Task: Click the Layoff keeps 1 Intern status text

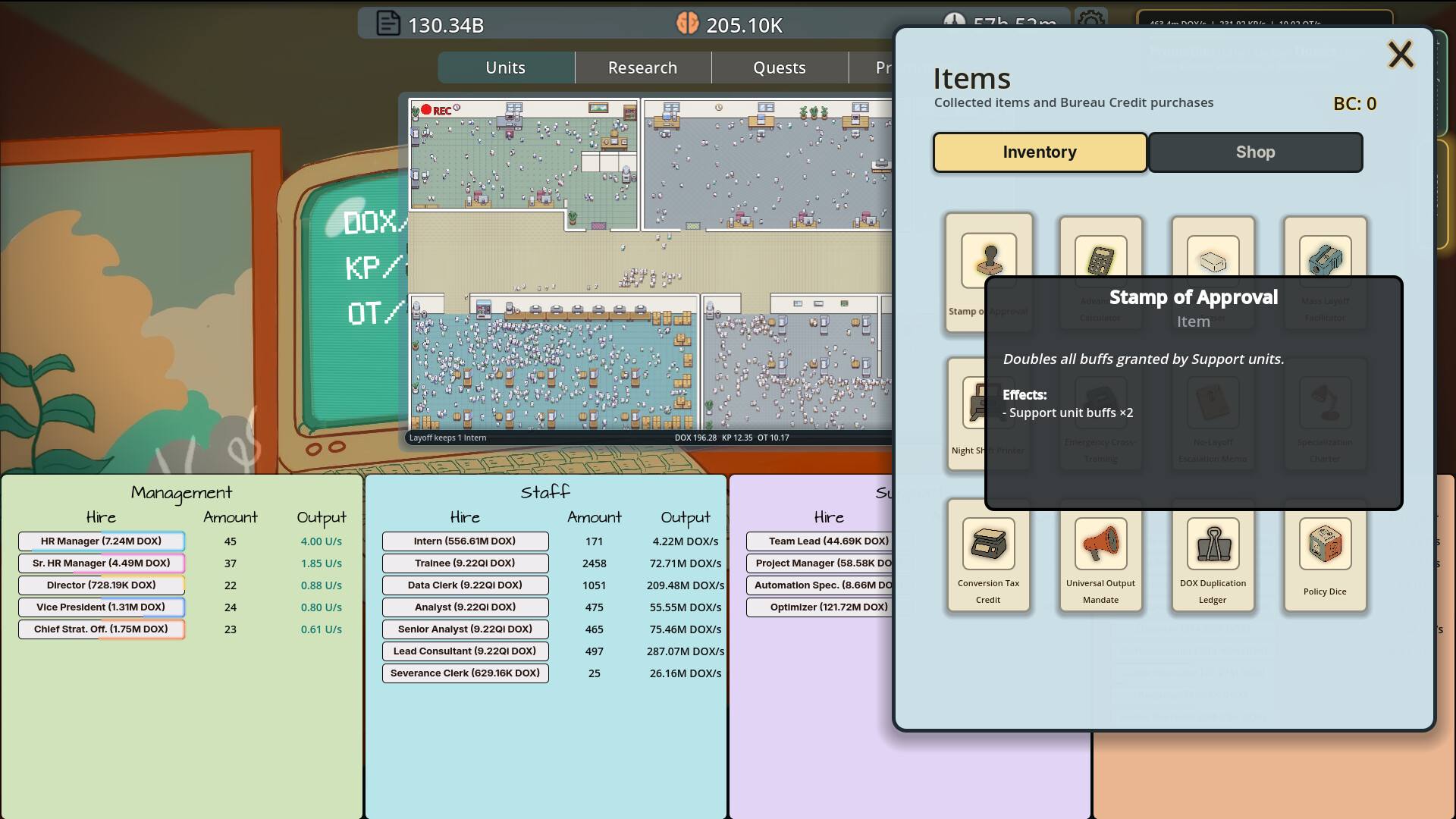Action: coord(447,438)
